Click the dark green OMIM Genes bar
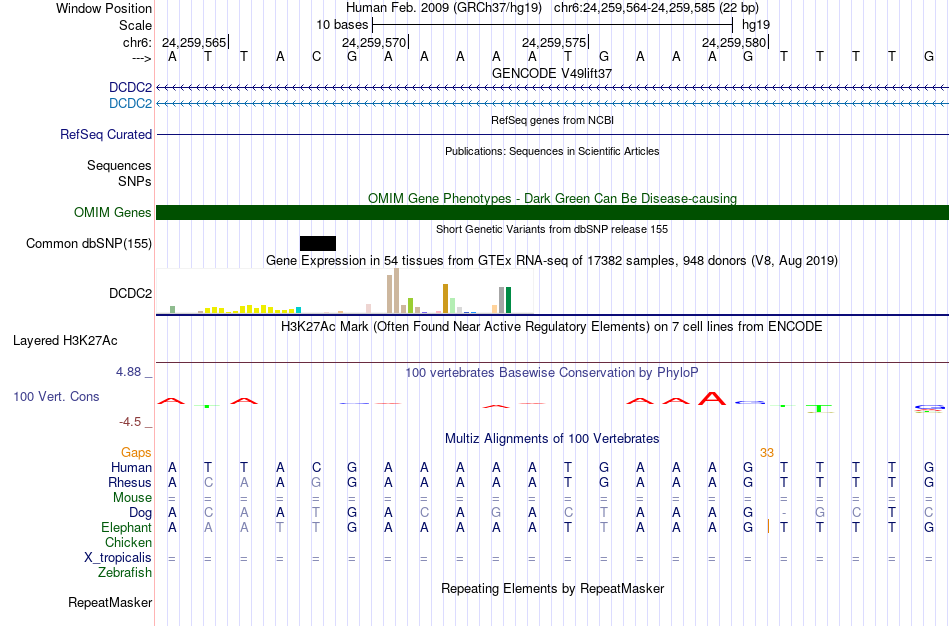Image resolution: width=950 pixels, height=626 pixels. point(553,213)
